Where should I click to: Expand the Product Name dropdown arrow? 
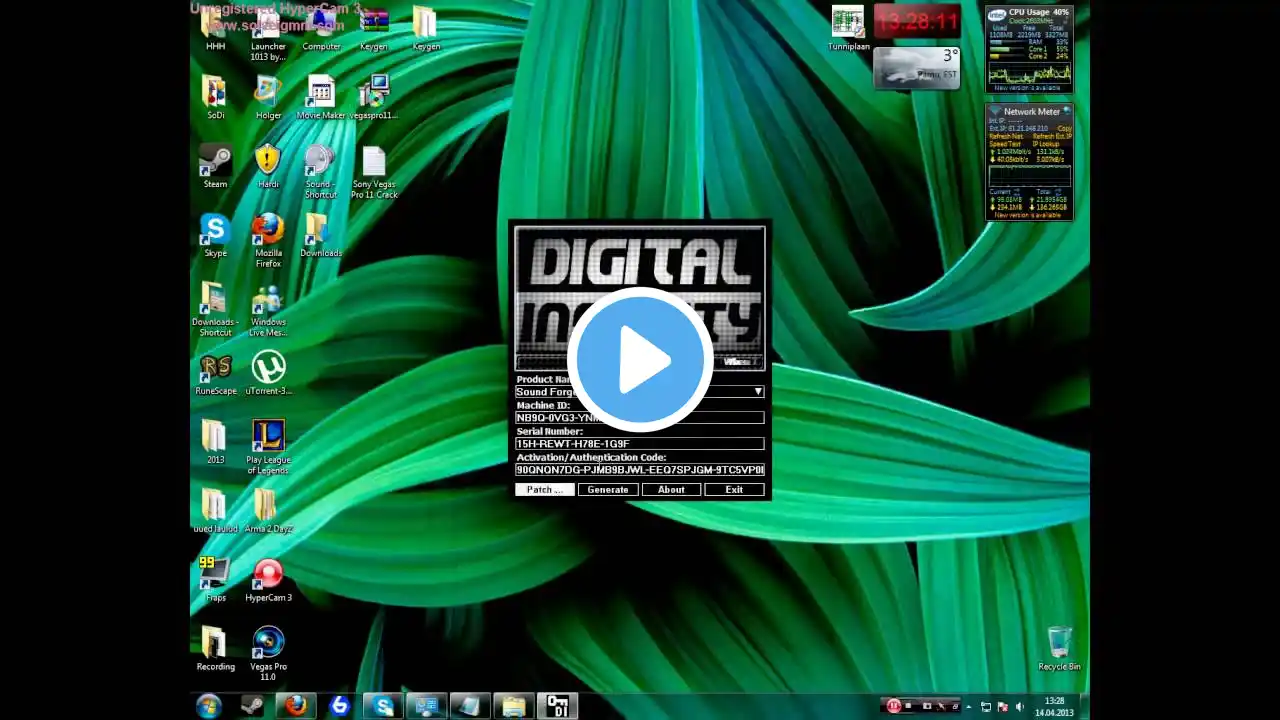[x=758, y=392]
